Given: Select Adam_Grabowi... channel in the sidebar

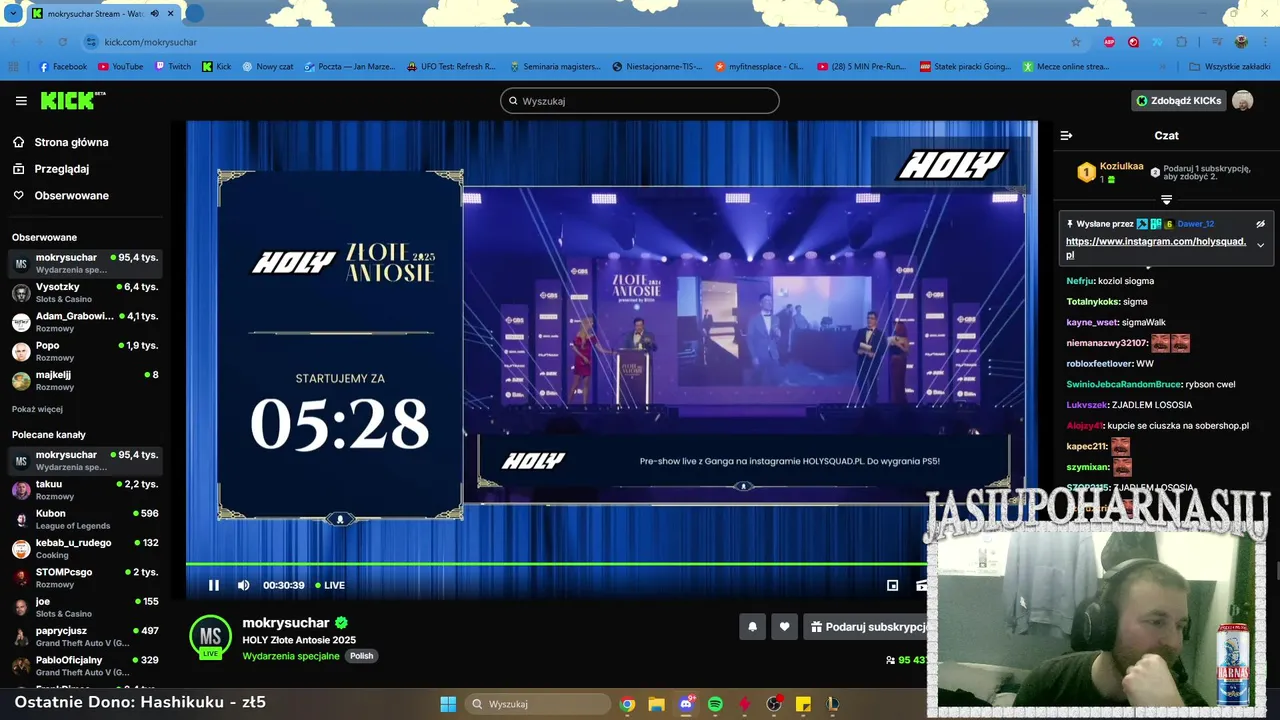Looking at the screenshot, I should pos(84,322).
